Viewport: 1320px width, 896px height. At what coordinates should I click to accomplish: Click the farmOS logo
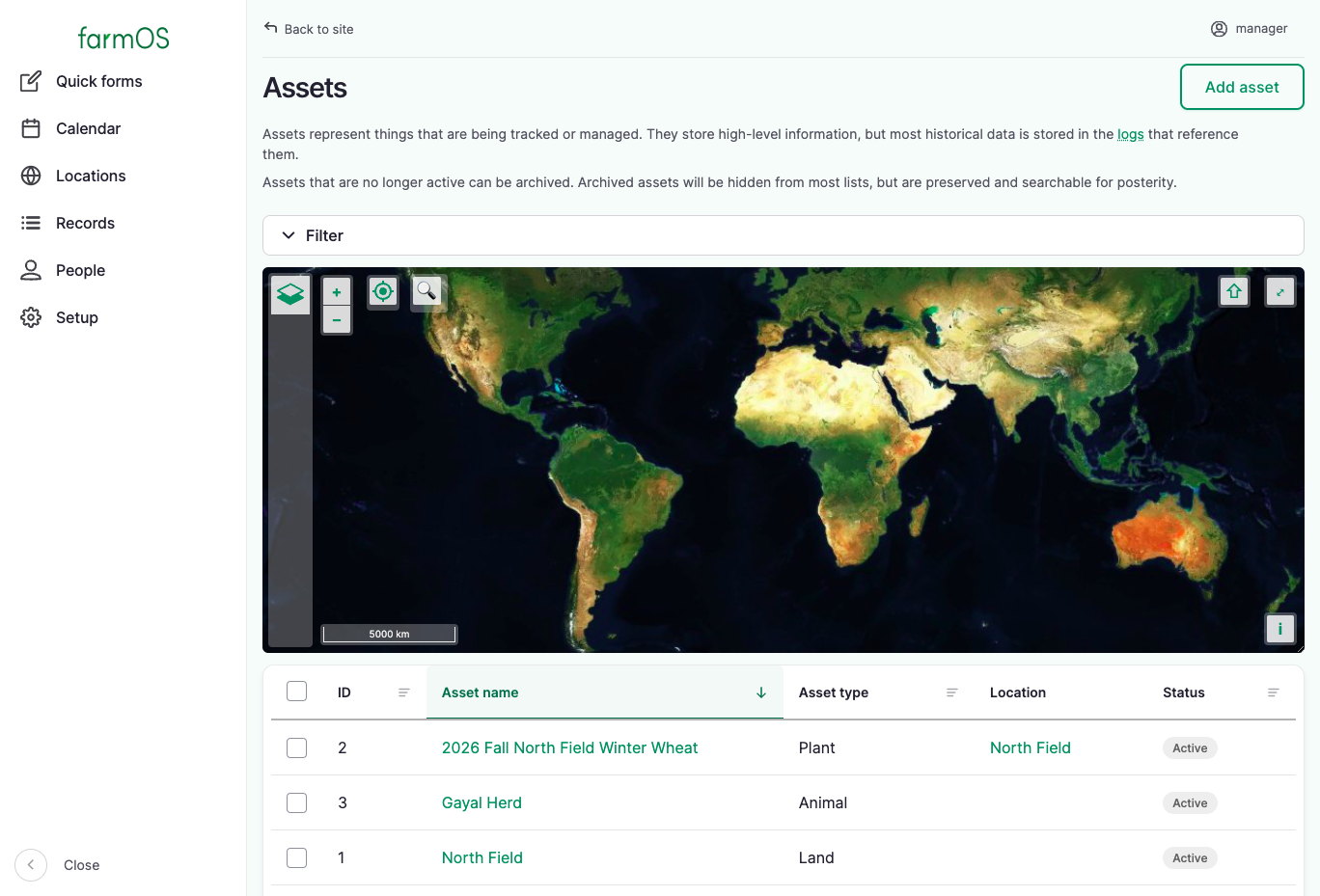(x=124, y=38)
